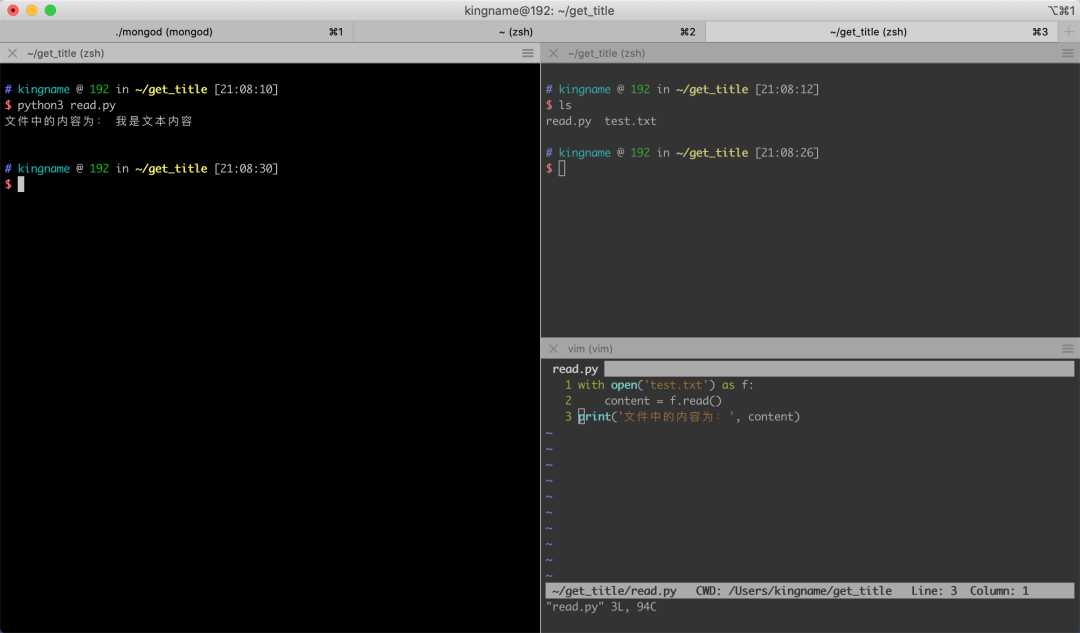The height and width of the screenshot is (633, 1080).
Task: Click the 'ls' command in right pane
Action: (565, 105)
